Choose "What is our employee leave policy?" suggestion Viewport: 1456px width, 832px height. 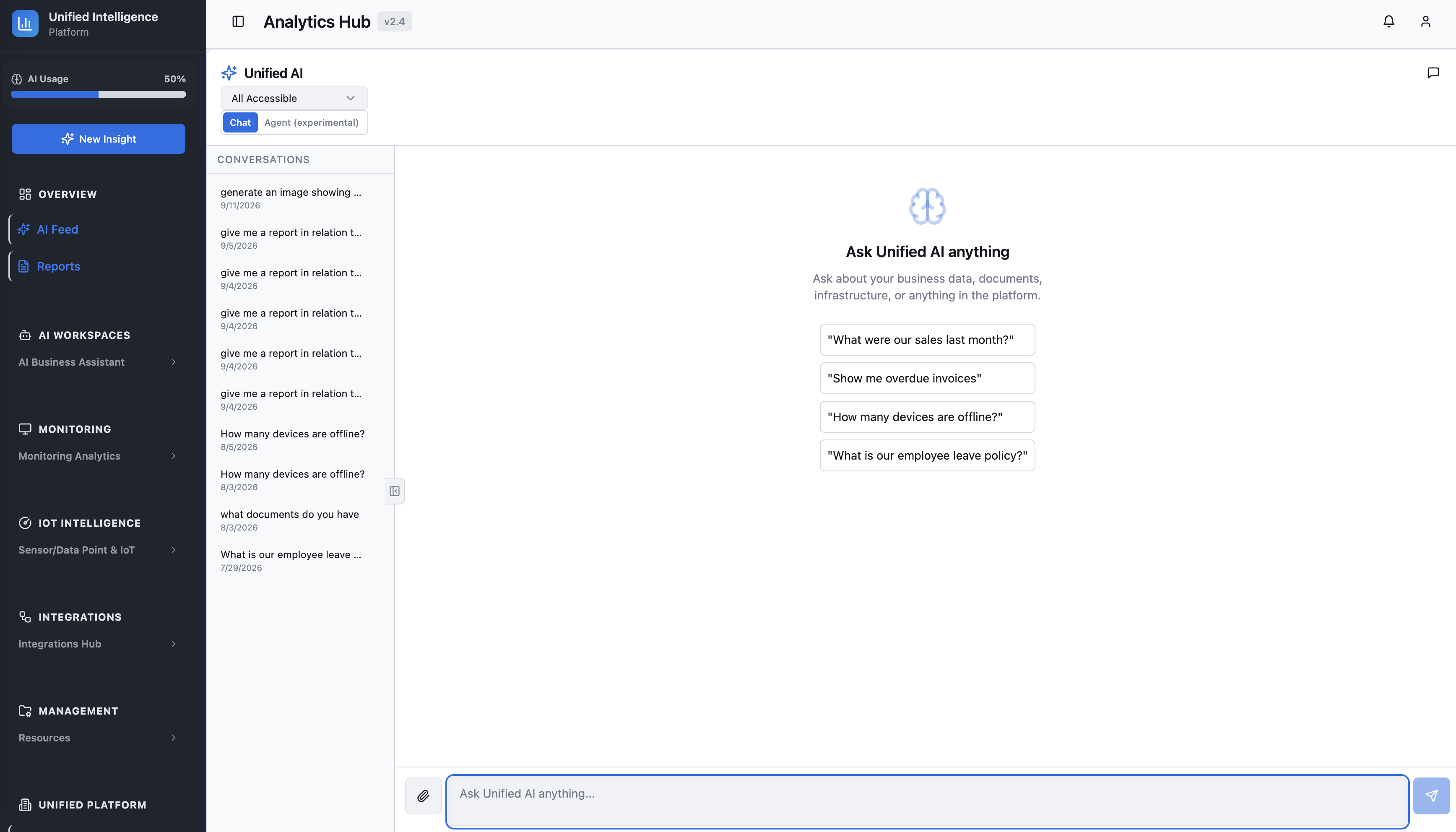(928, 455)
